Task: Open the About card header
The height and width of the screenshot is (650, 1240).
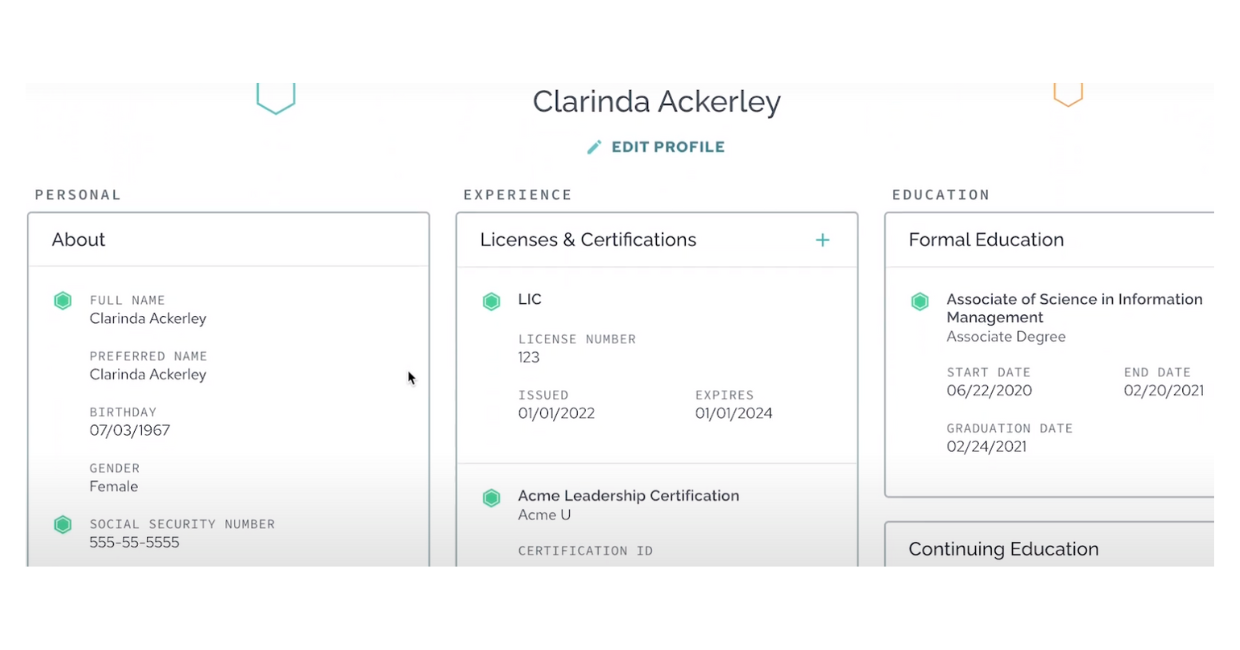Action: (x=78, y=239)
